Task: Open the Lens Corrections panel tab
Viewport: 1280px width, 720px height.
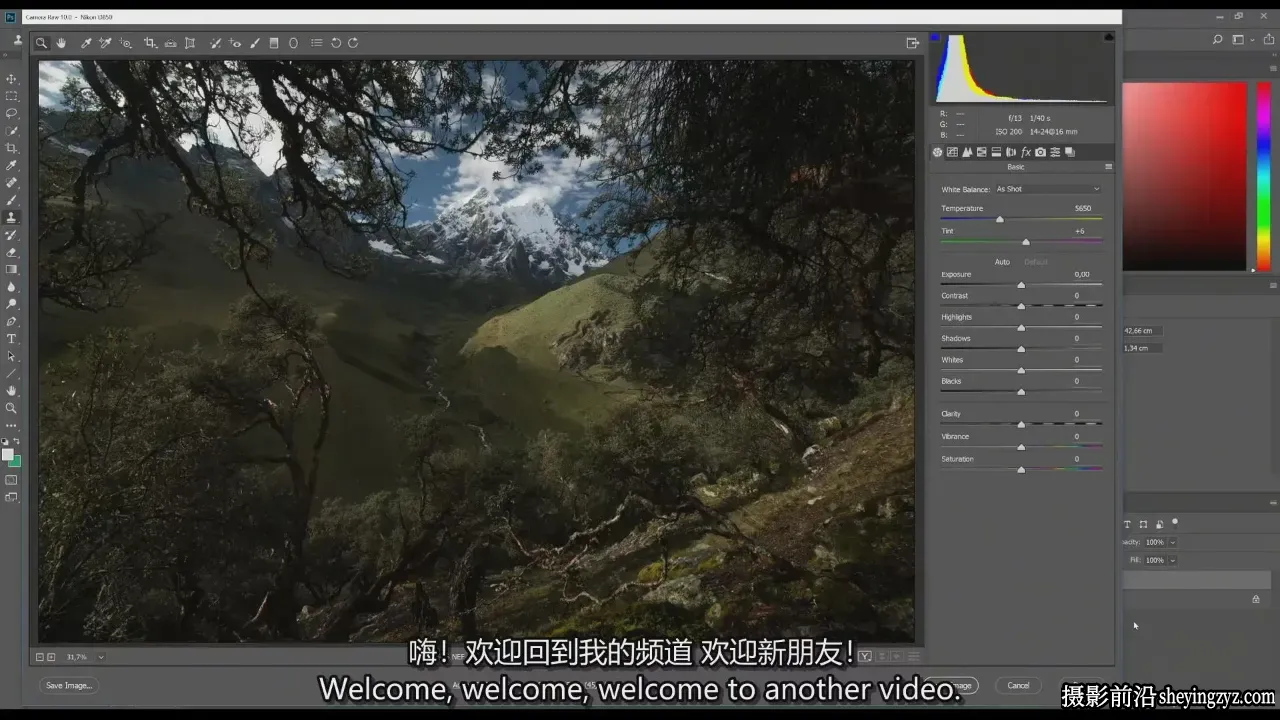Action: (x=1011, y=152)
